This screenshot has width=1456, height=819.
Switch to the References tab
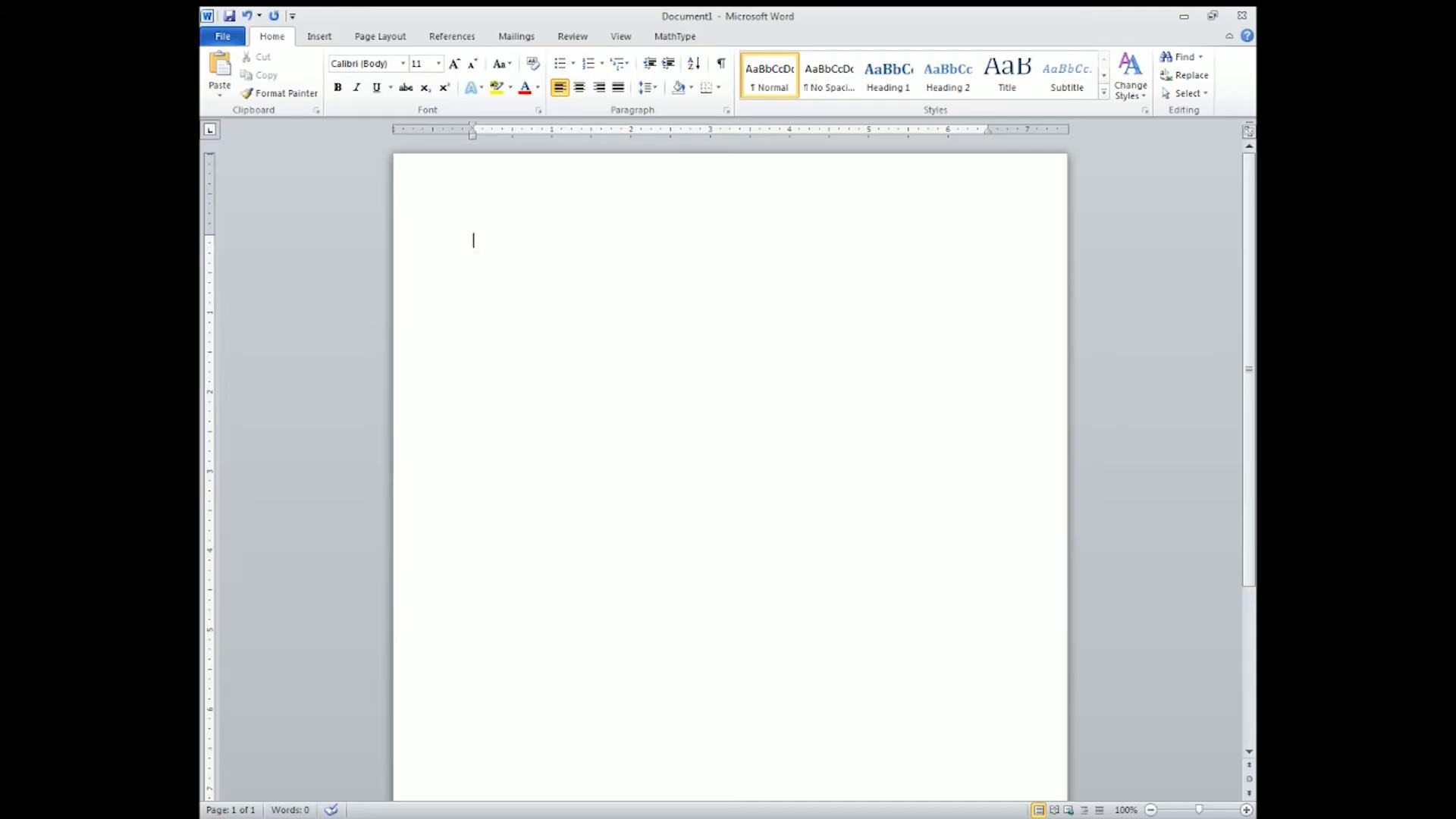pyautogui.click(x=452, y=36)
